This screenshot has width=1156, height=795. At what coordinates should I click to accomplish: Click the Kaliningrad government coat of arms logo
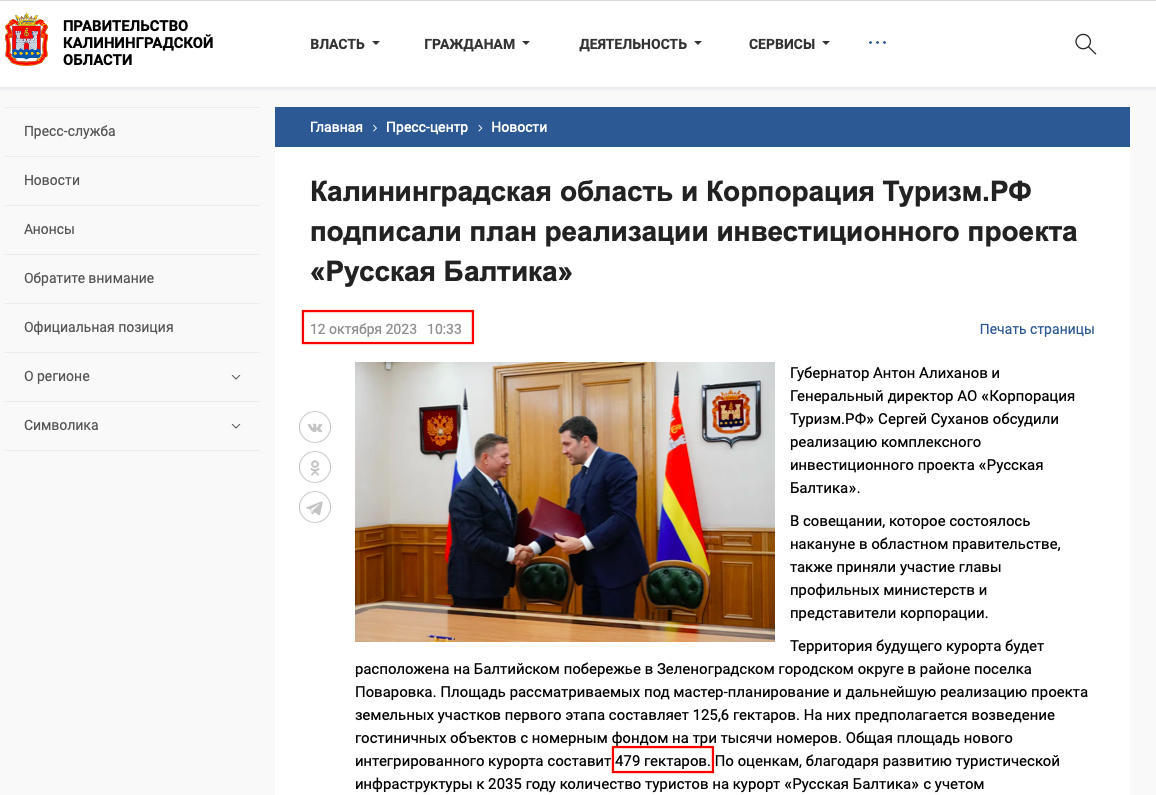click(x=27, y=40)
